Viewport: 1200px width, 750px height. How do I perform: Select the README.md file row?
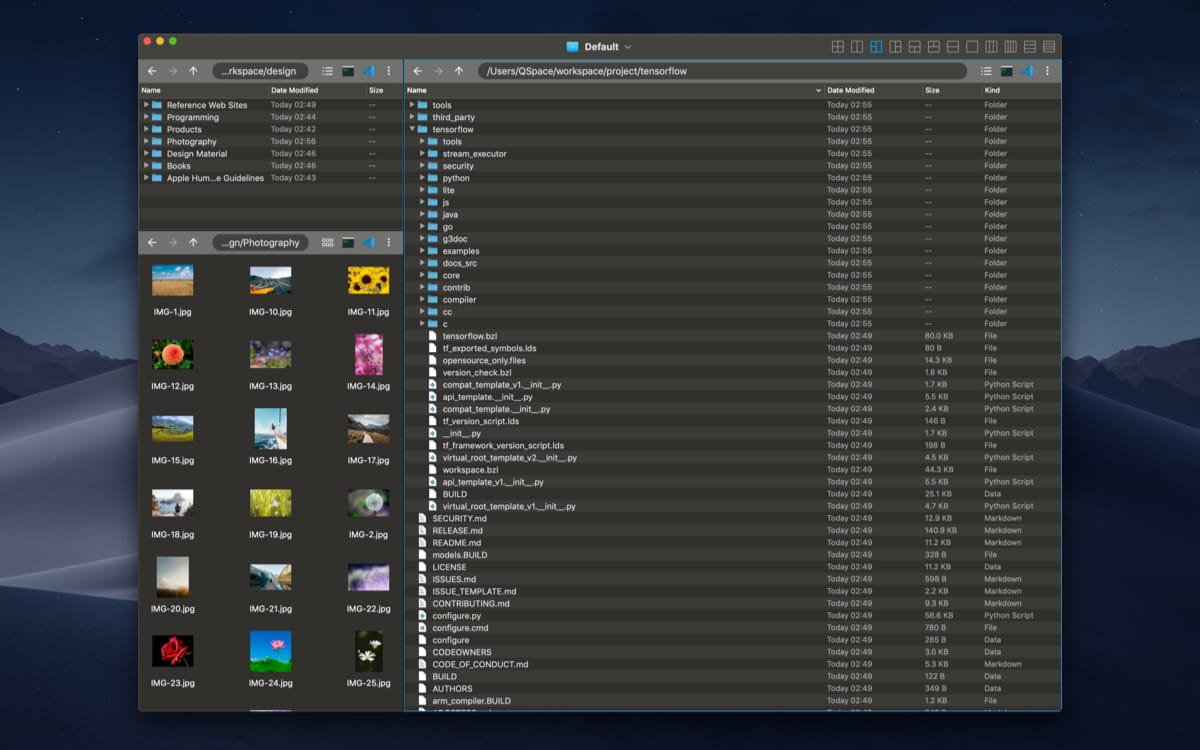(x=733, y=543)
